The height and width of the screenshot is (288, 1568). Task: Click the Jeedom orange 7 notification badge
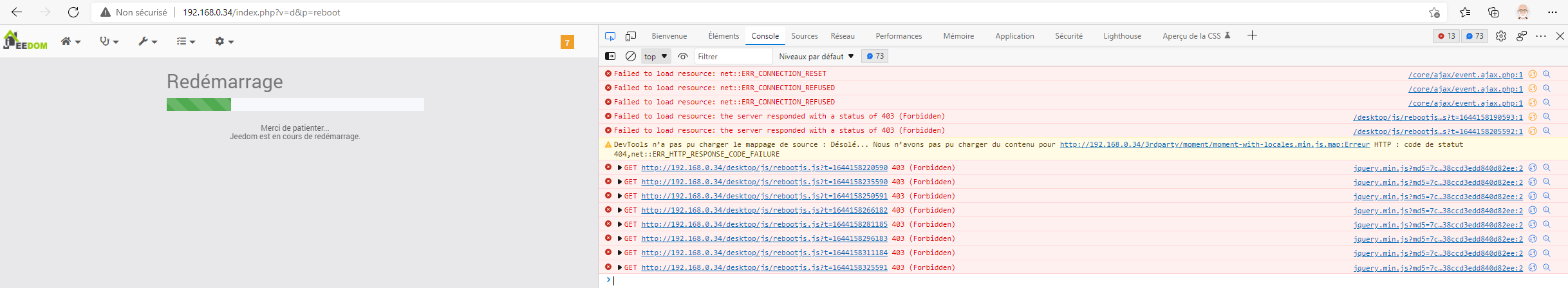(567, 43)
